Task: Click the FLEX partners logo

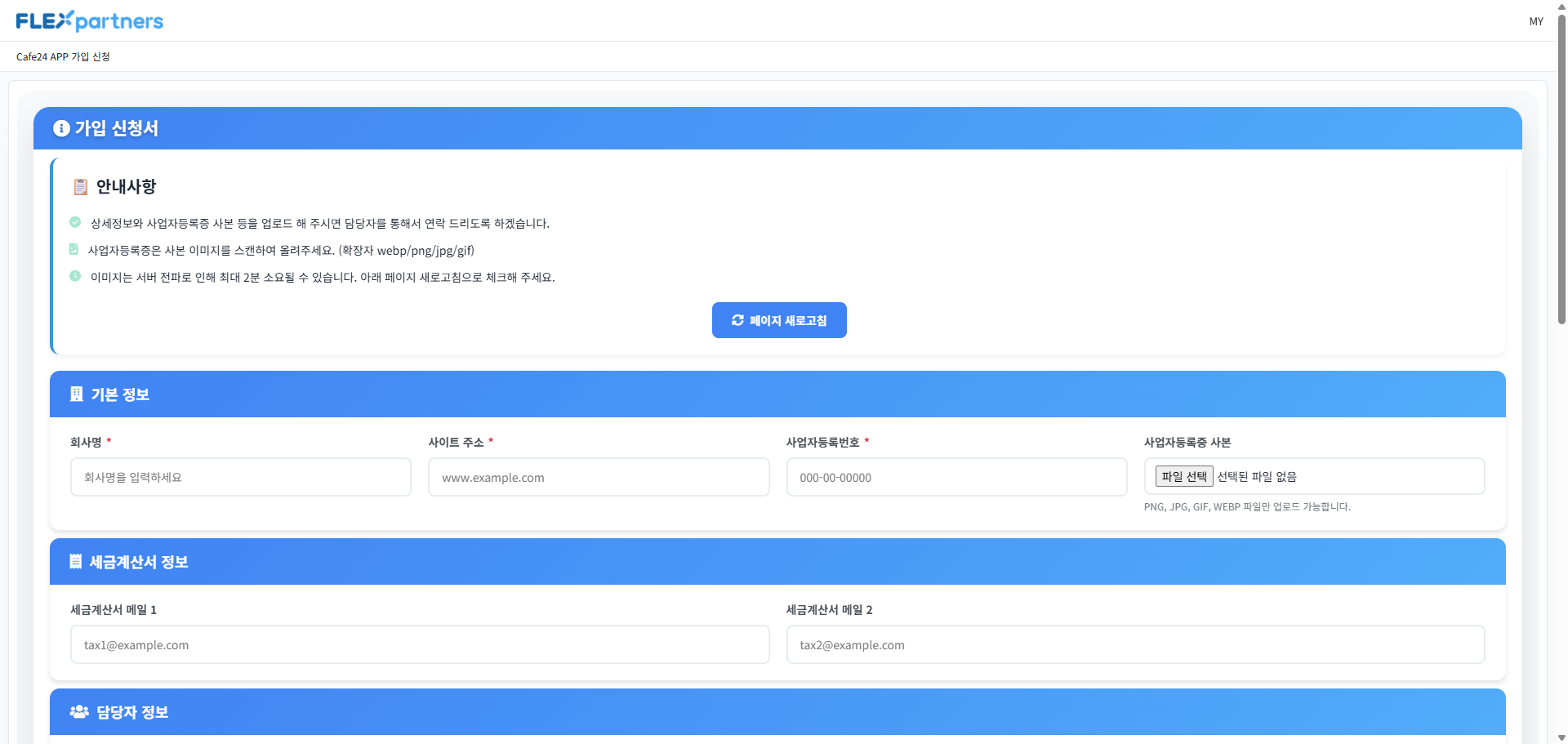Action: point(90,21)
